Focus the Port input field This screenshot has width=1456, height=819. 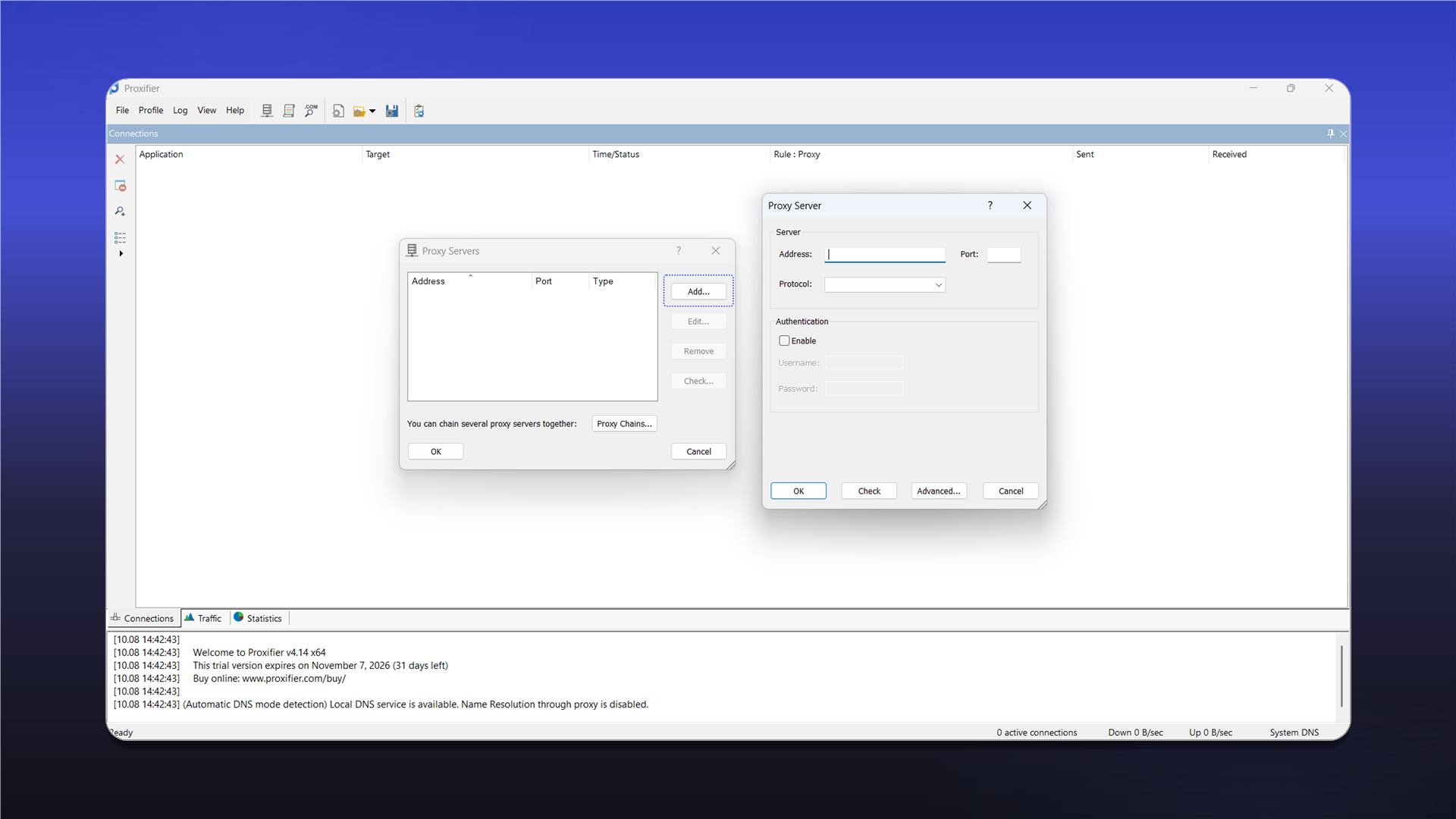point(1004,255)
